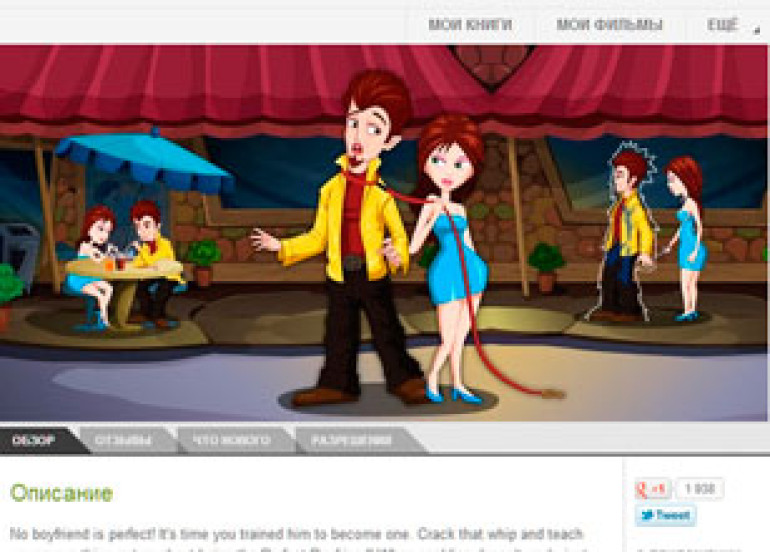Click the Google +1 button
Screen dimensions: 770x552
click(x=652, y=489)
